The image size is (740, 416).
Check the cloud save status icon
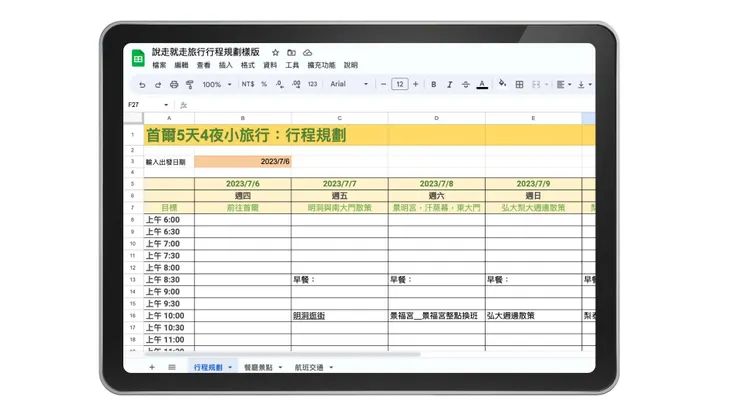coord(307,52)
